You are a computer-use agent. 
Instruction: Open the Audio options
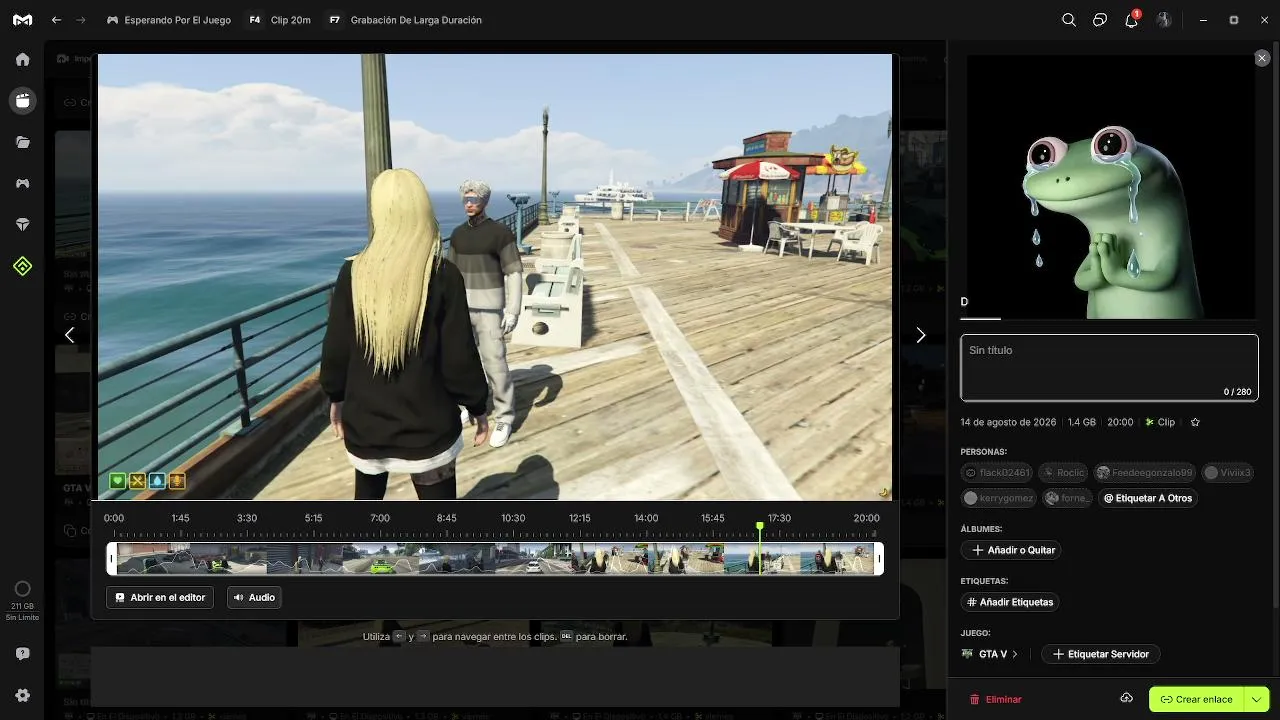click(x=254, y=597)
